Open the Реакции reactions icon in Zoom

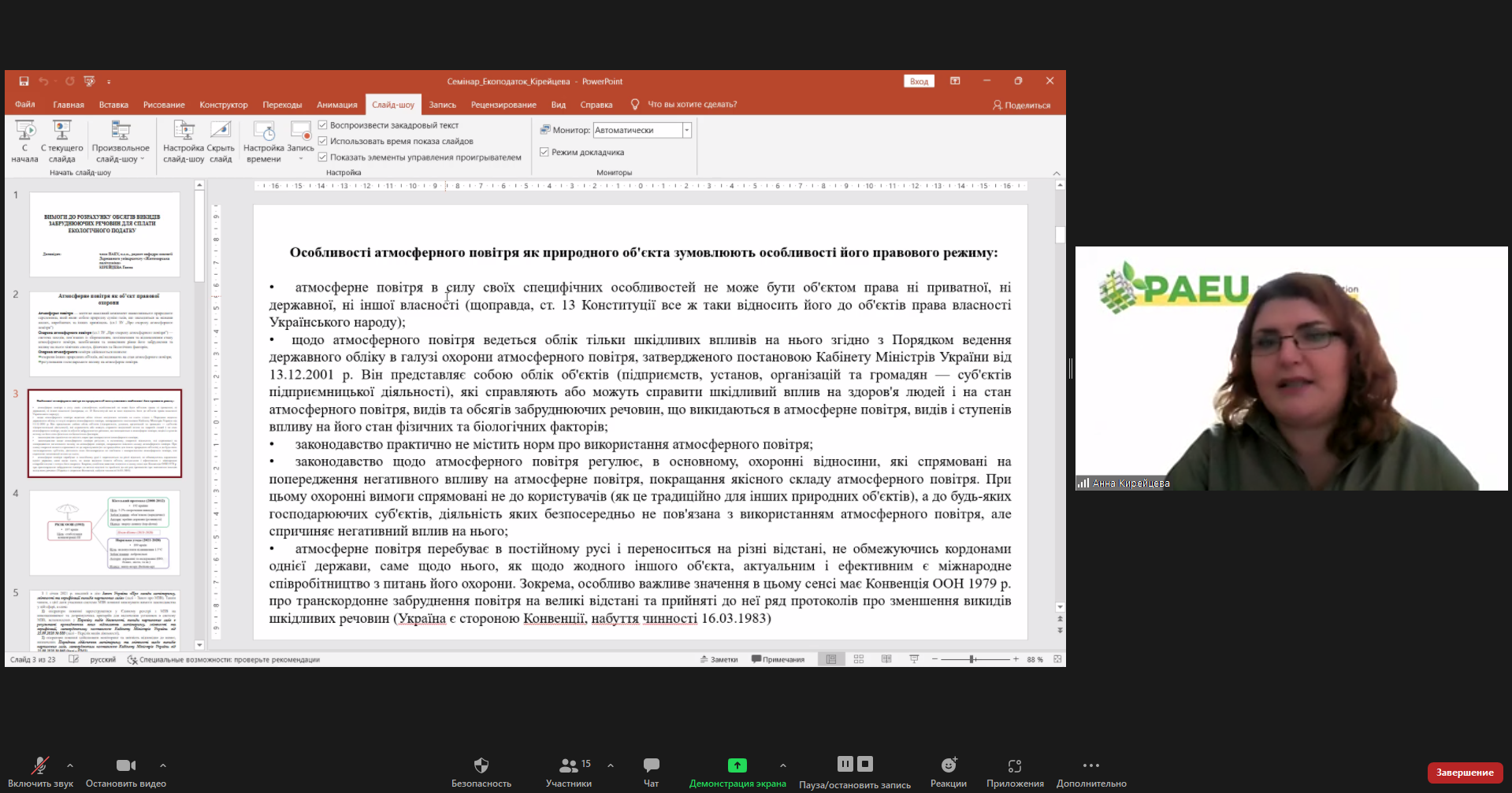pos(949,765)
